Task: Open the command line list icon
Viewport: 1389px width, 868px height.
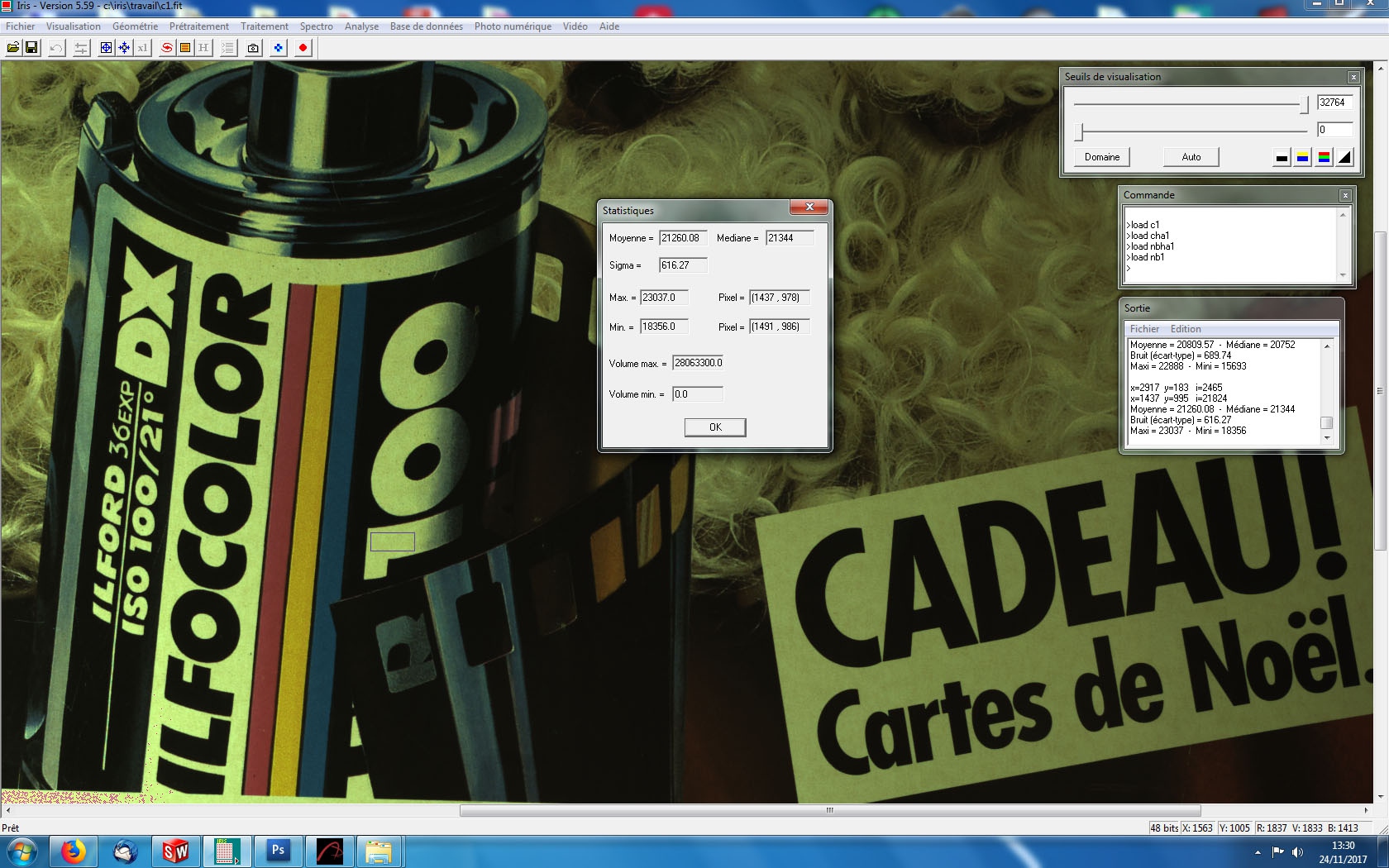Action: [228, 48]
